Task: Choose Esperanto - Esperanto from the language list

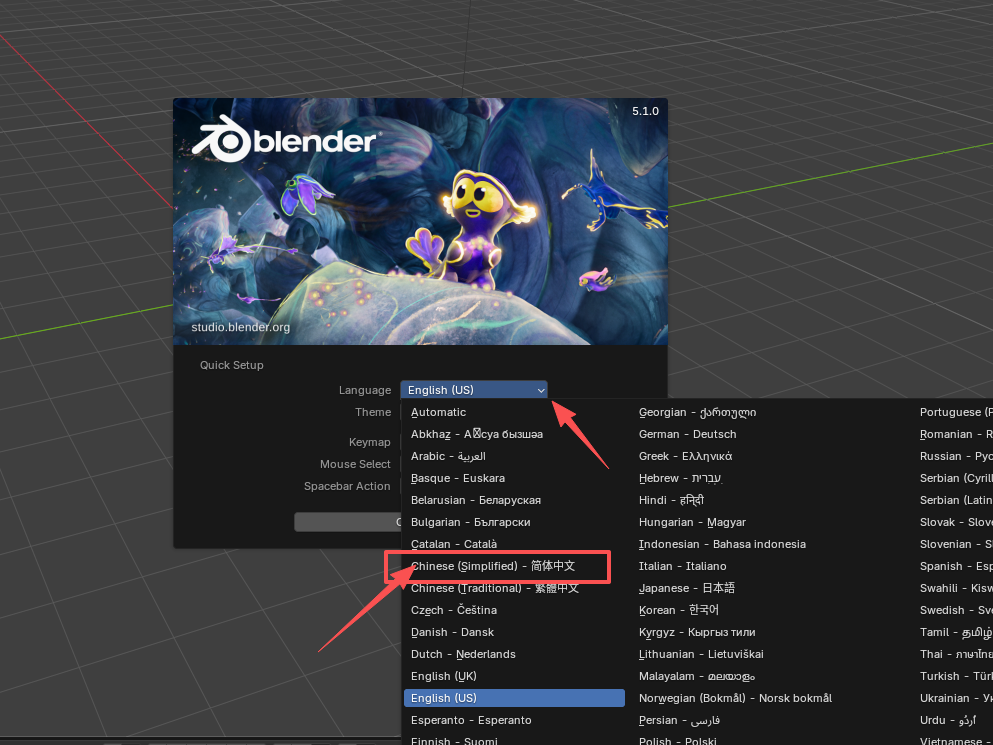Action: [470, 720]
